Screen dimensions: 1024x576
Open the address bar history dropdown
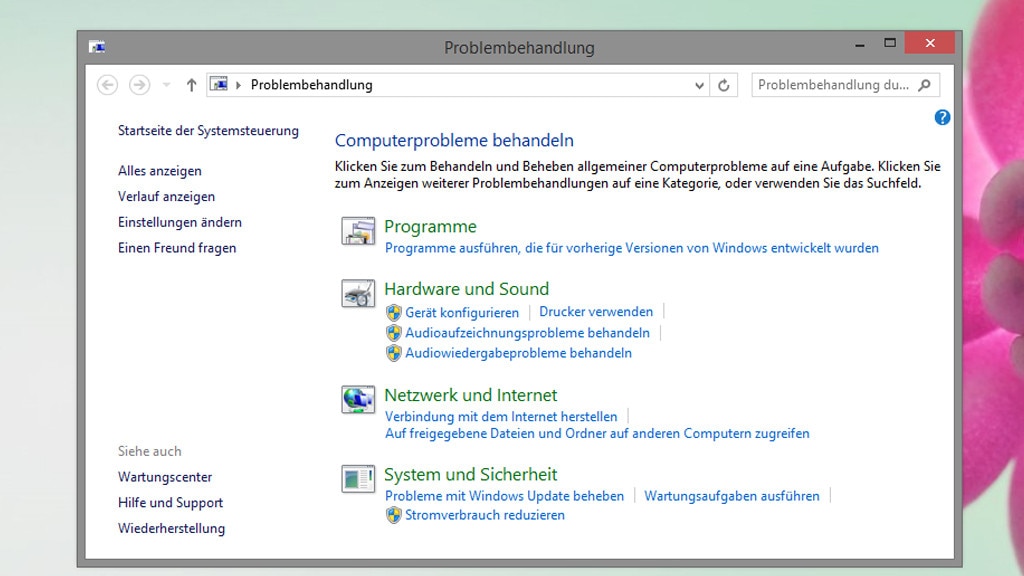699,85
